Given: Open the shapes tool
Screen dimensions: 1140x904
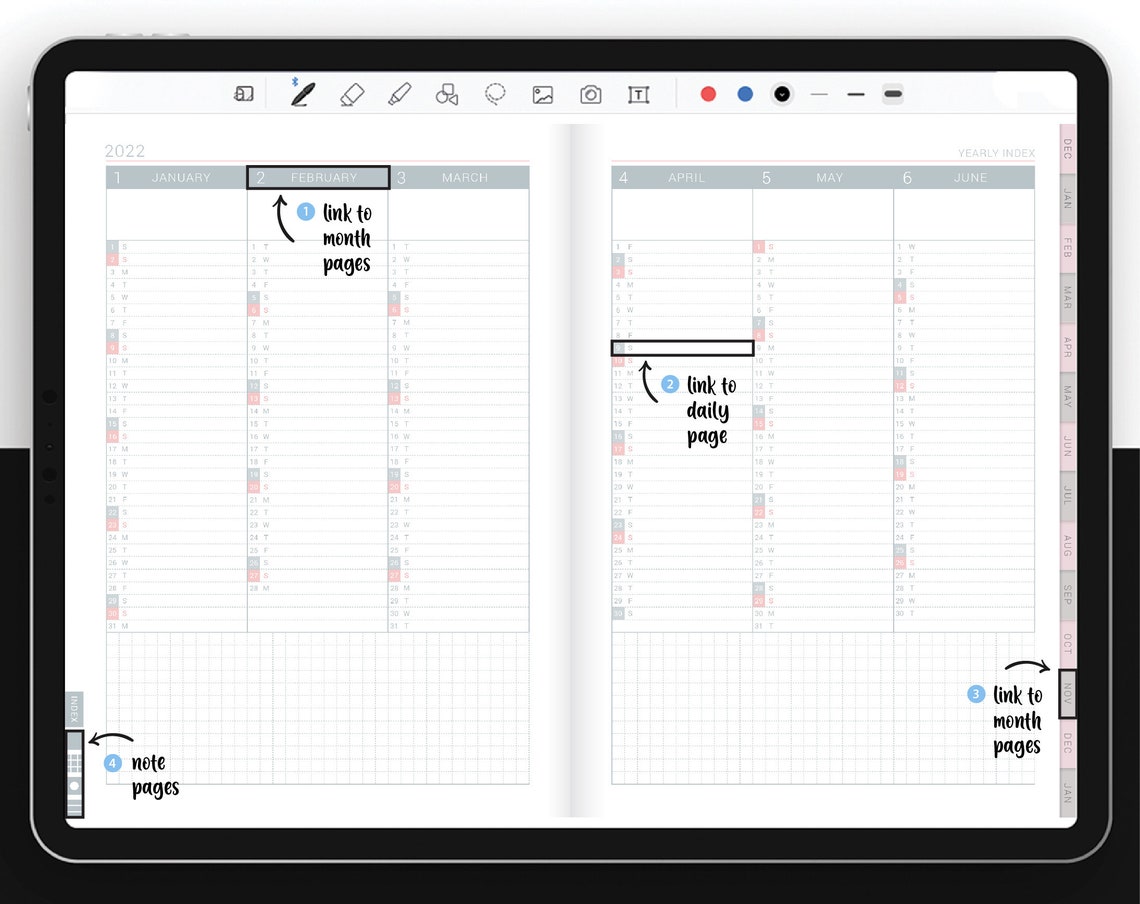Looking at the screenshot, I should [446, 93].
